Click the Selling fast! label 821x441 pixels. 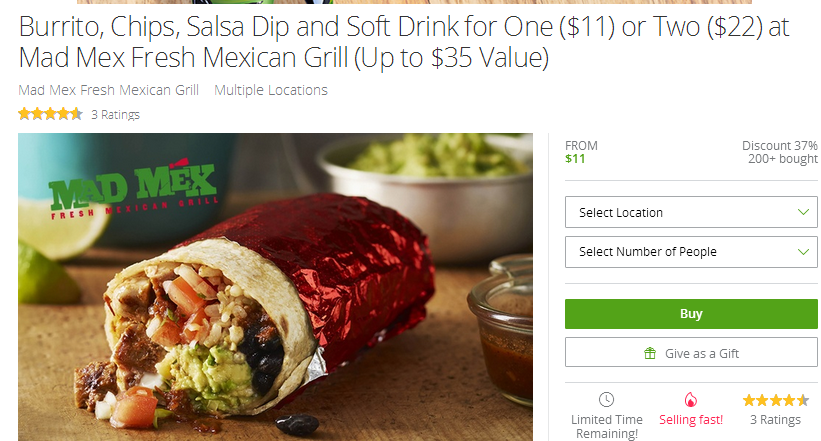(691, 420)
